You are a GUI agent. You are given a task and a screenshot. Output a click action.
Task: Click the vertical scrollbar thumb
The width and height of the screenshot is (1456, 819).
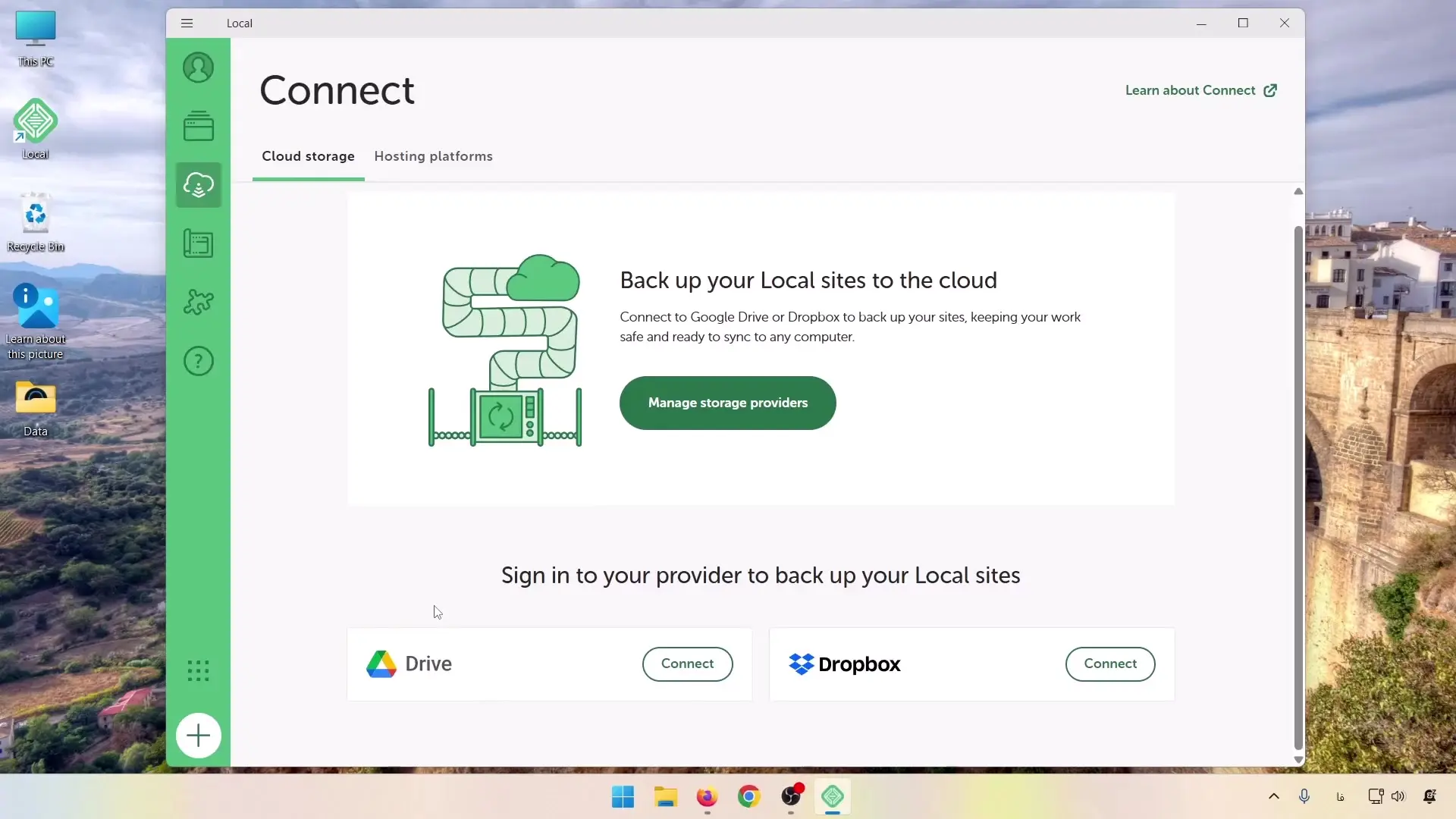point(1298,488)
